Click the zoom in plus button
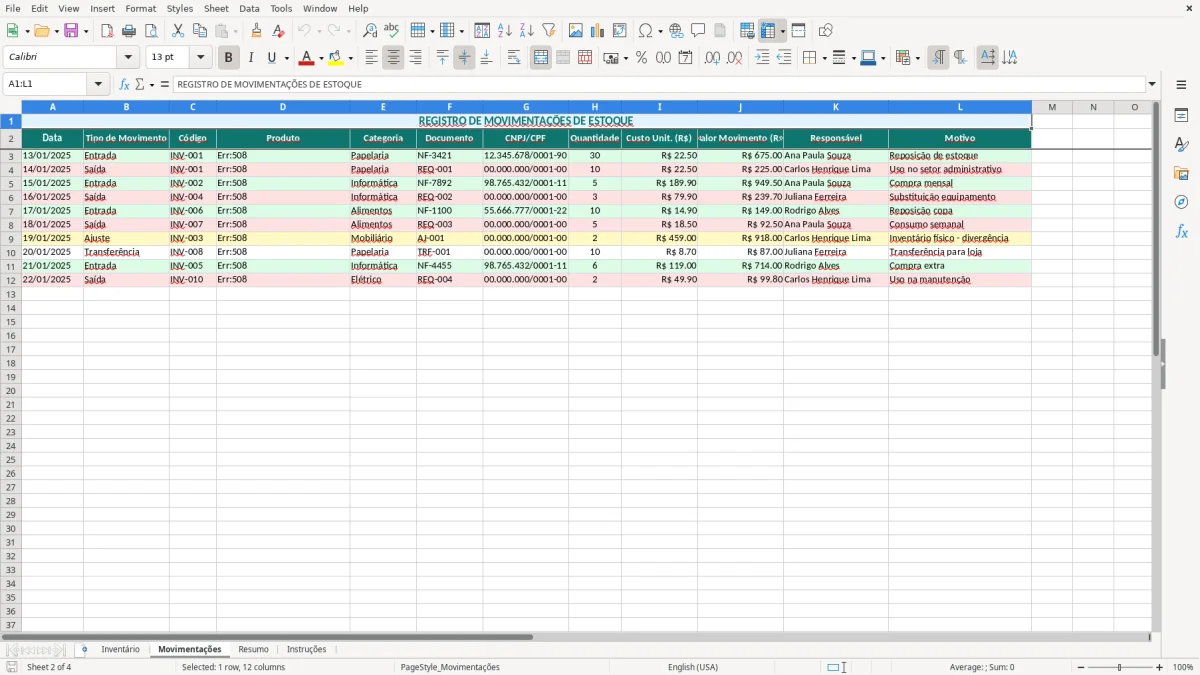 coord(1160,667)
